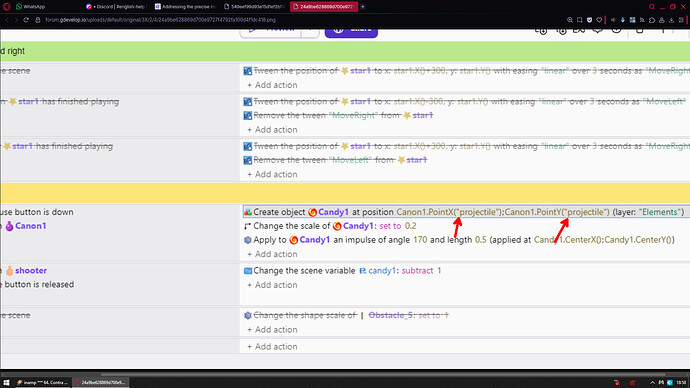This screenshot has width=690, height=388.
Task: Click the tween icon of Remove the tween "MoveRight"
Action: click(x=248, y=115)
